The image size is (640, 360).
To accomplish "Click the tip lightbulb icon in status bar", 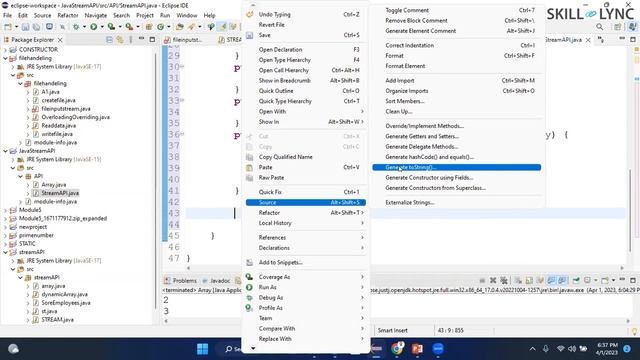I will pos(634,331).
